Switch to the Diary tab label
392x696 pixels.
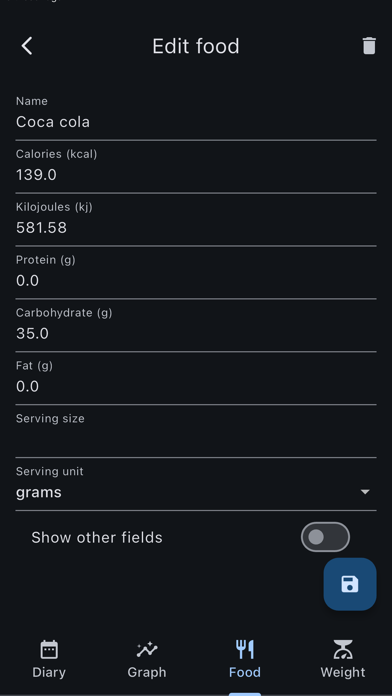pyautogui.click(x=49, y=672)
